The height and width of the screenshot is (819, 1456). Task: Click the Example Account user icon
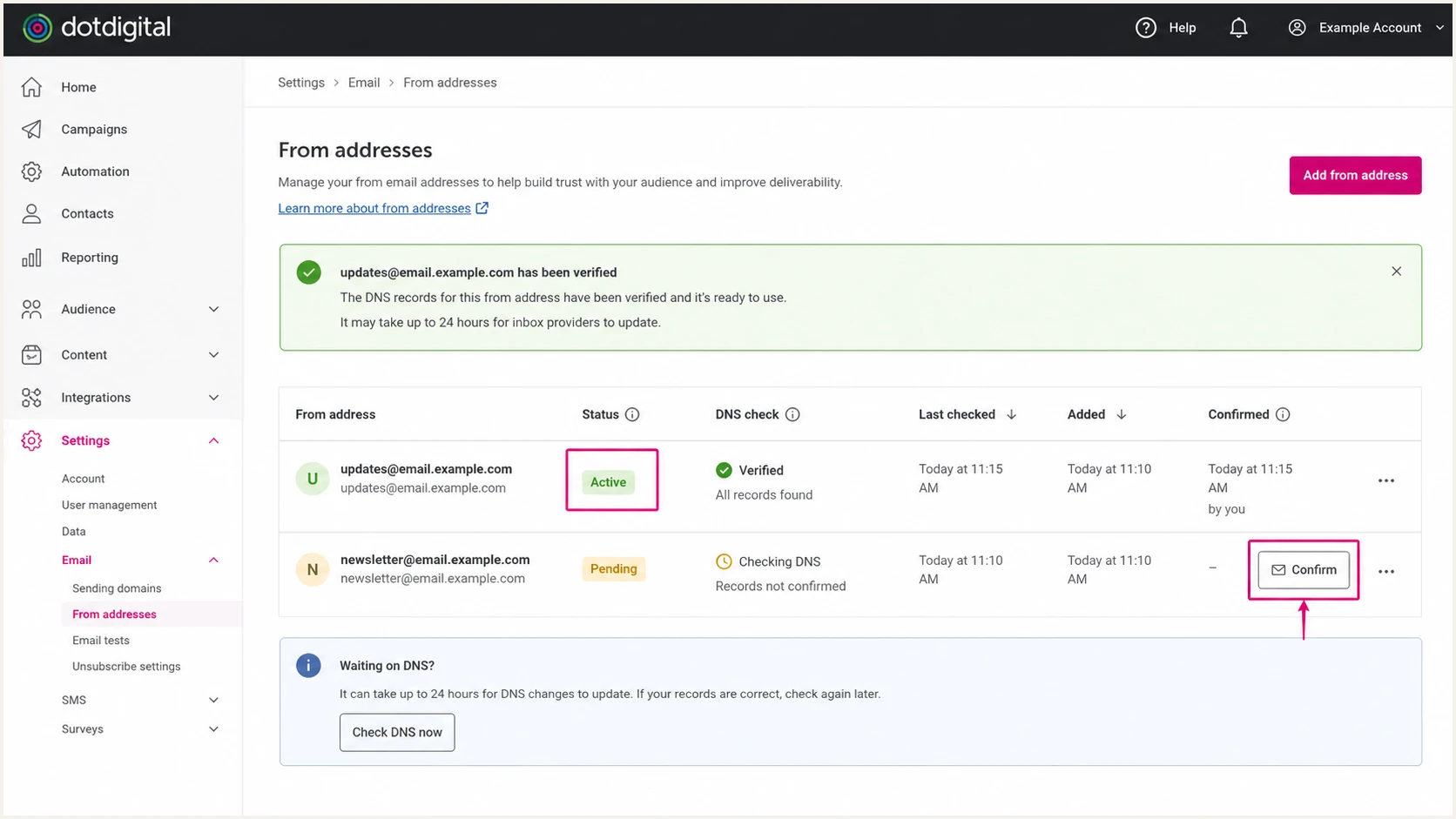pos(1297,28)
